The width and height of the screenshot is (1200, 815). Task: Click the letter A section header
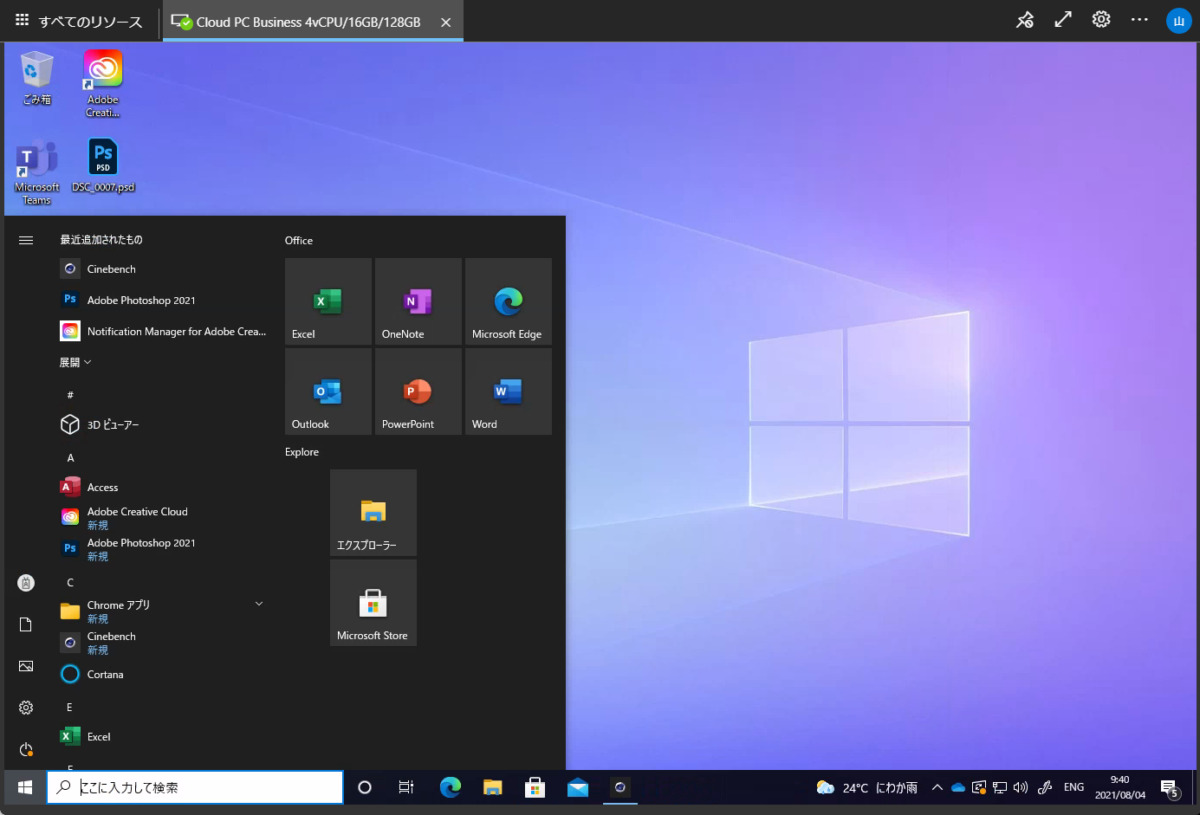71,457
